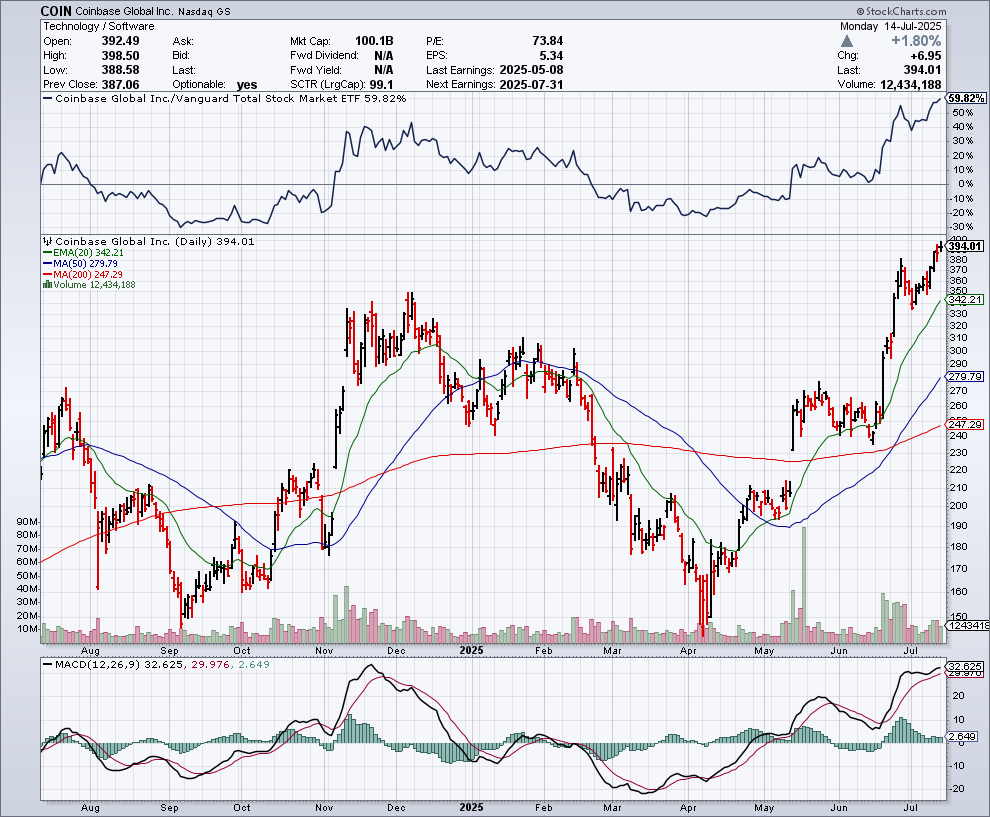The width and height of the screenshot is (990, 817).
Task: Open the StockCharts.com copyright label
Action: [x=901, y=11]
